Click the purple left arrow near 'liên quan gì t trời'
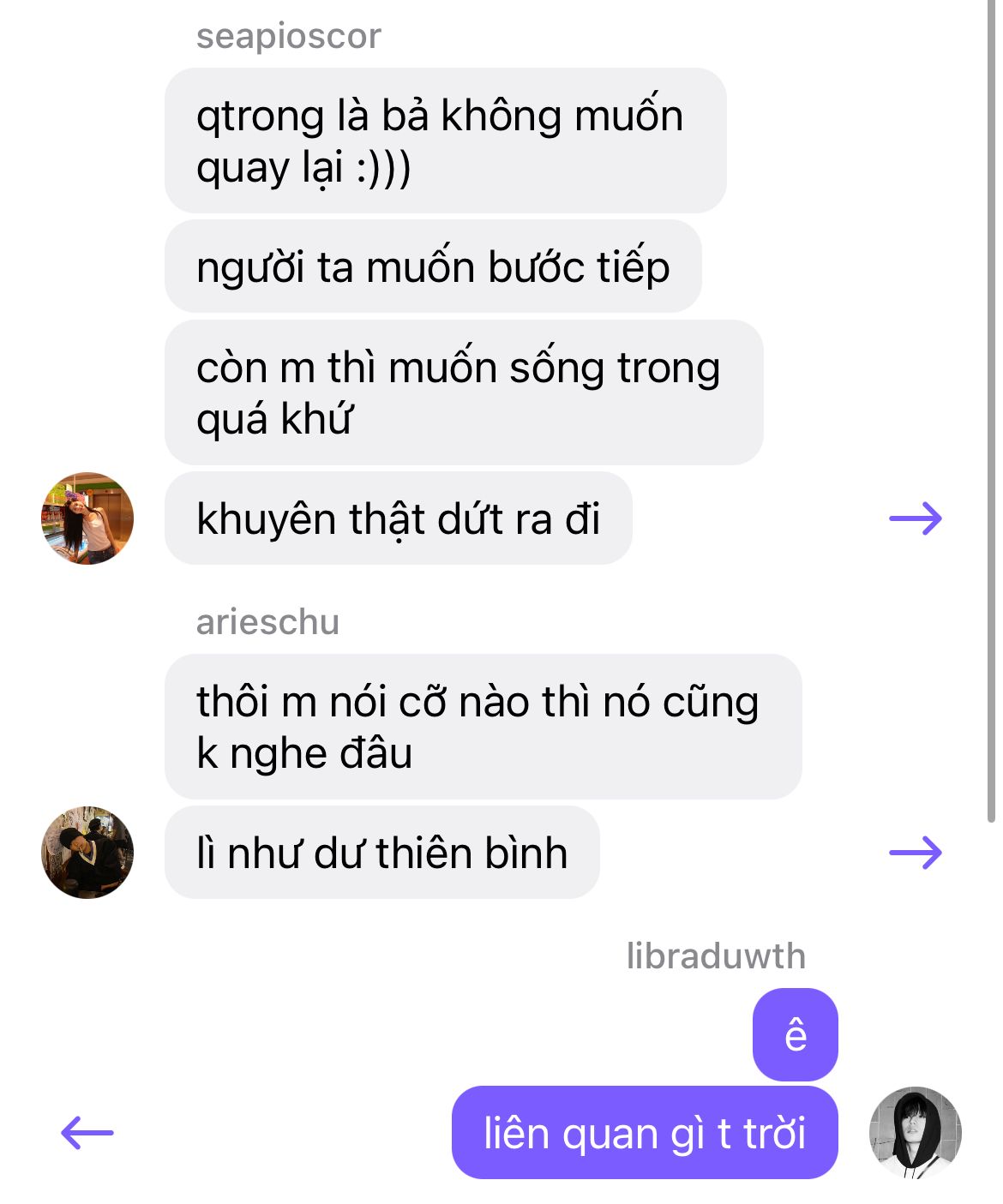Image resolution: width=1003 pixels, height=1204 pixels. point(87,1133)
